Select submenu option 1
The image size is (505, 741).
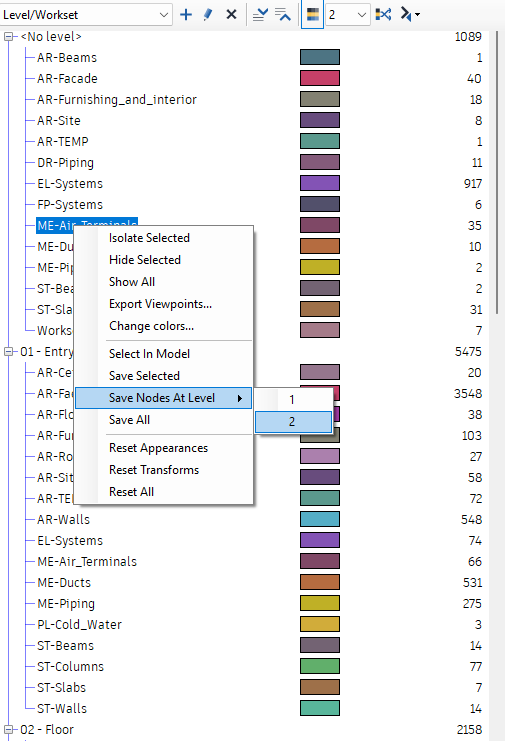point(293,400)
